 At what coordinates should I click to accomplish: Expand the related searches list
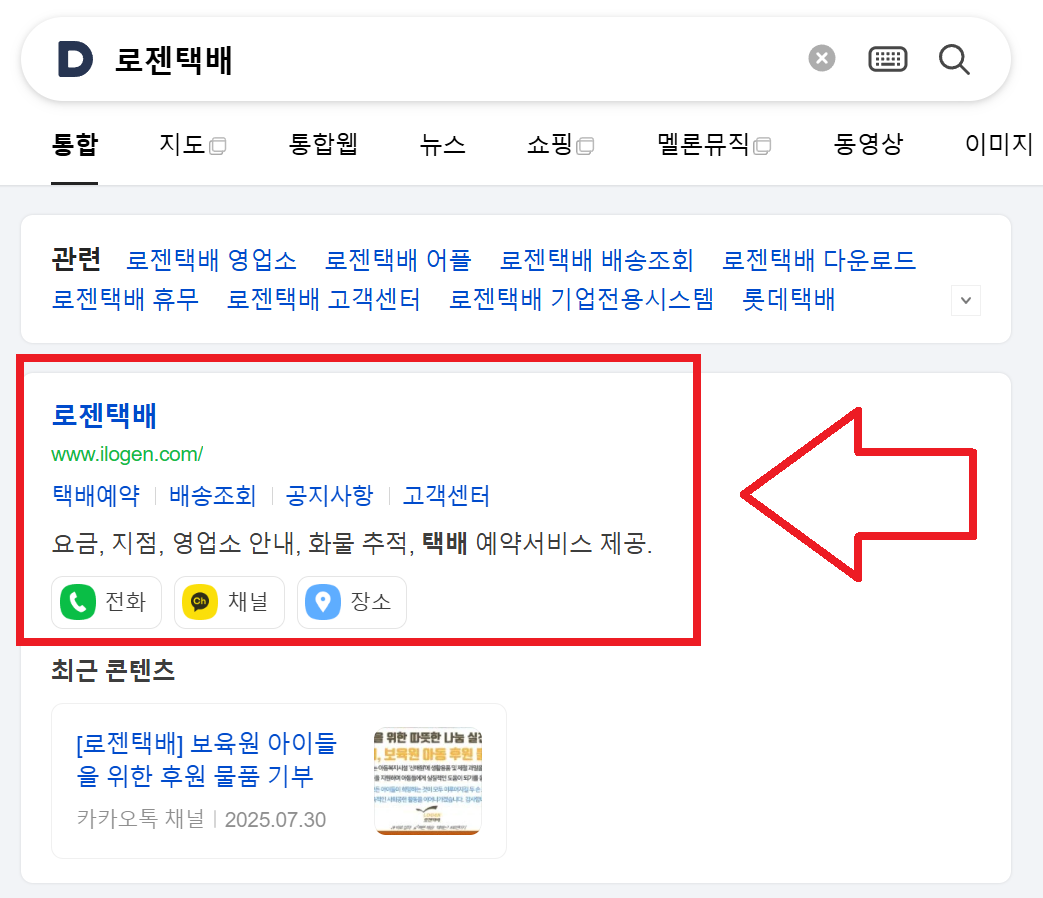pos(965,299)
